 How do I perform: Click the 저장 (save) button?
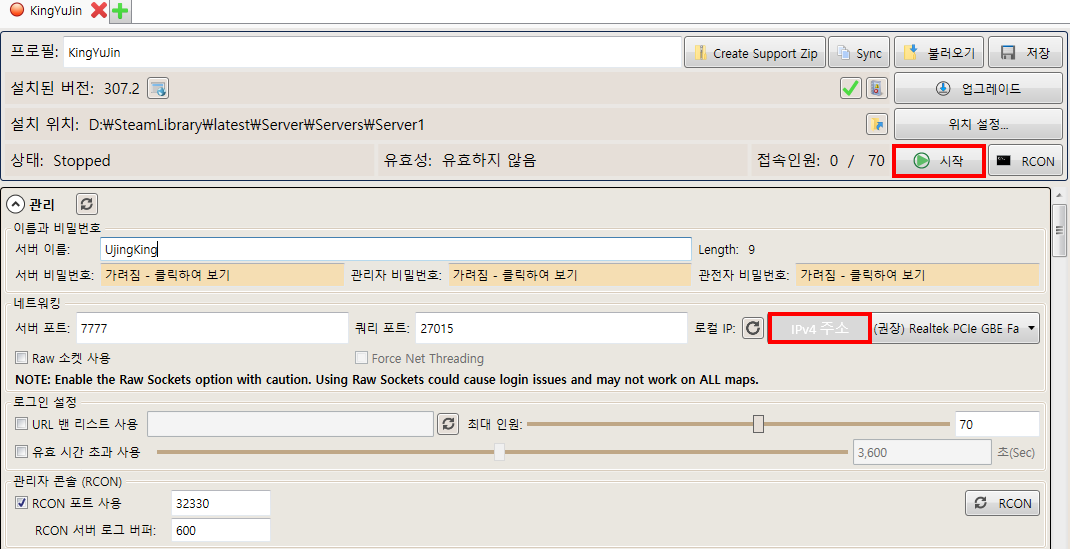pos(1026,53)
